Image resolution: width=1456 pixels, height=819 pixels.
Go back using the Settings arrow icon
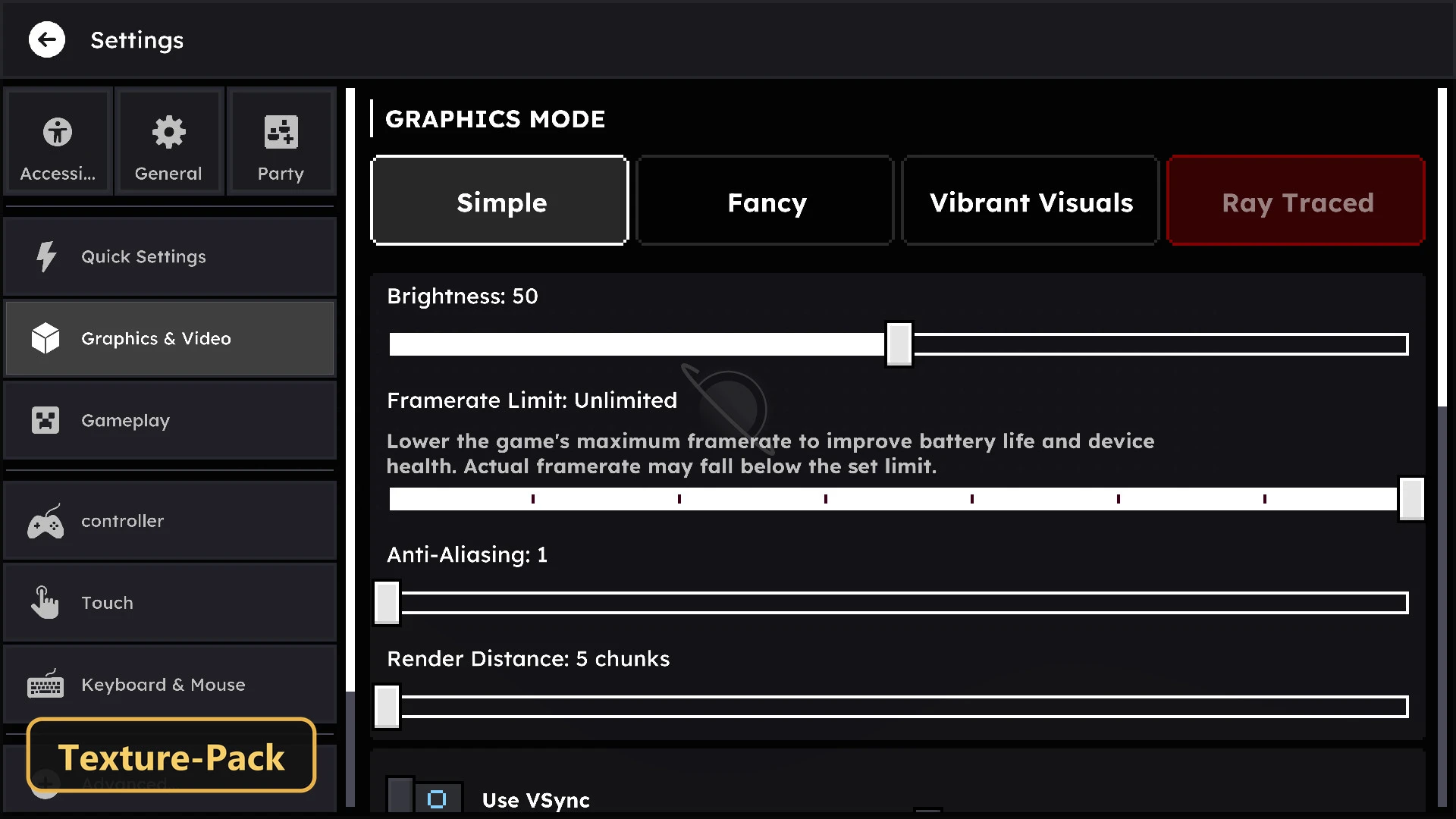(x=47, y=39)
